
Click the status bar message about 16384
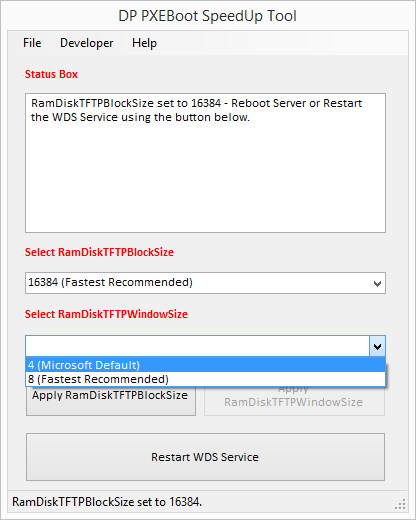107,502
